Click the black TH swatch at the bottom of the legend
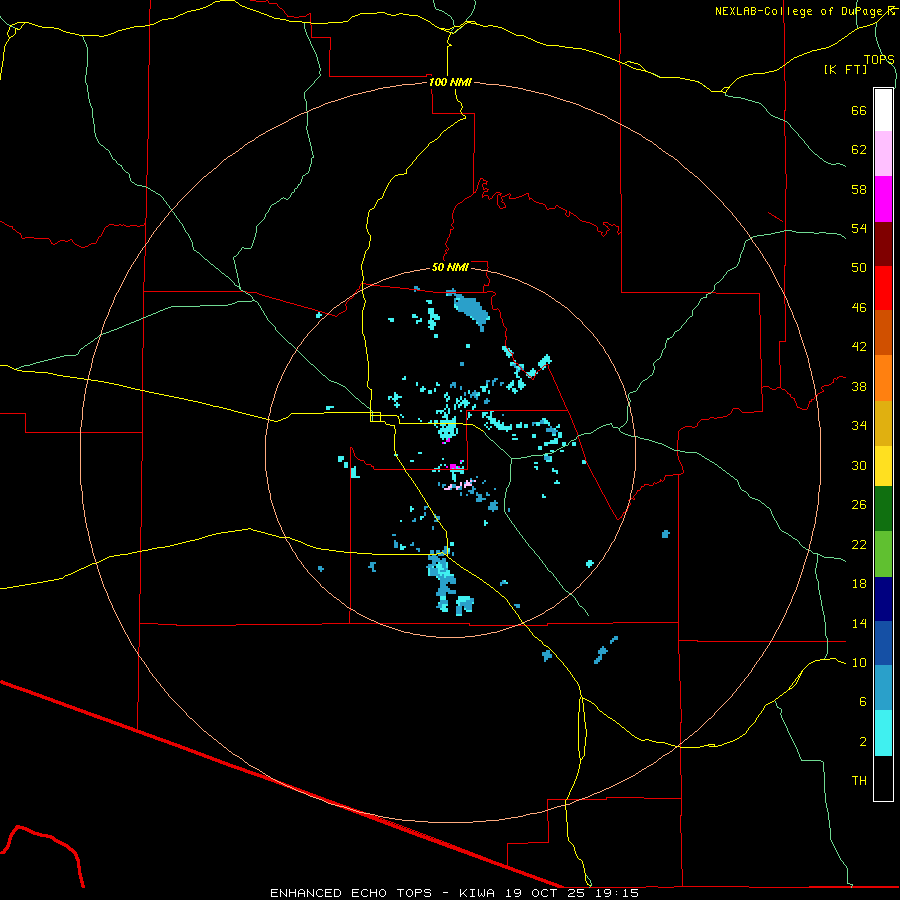Viewport: 900px width, 900px height. coord(883,778)
